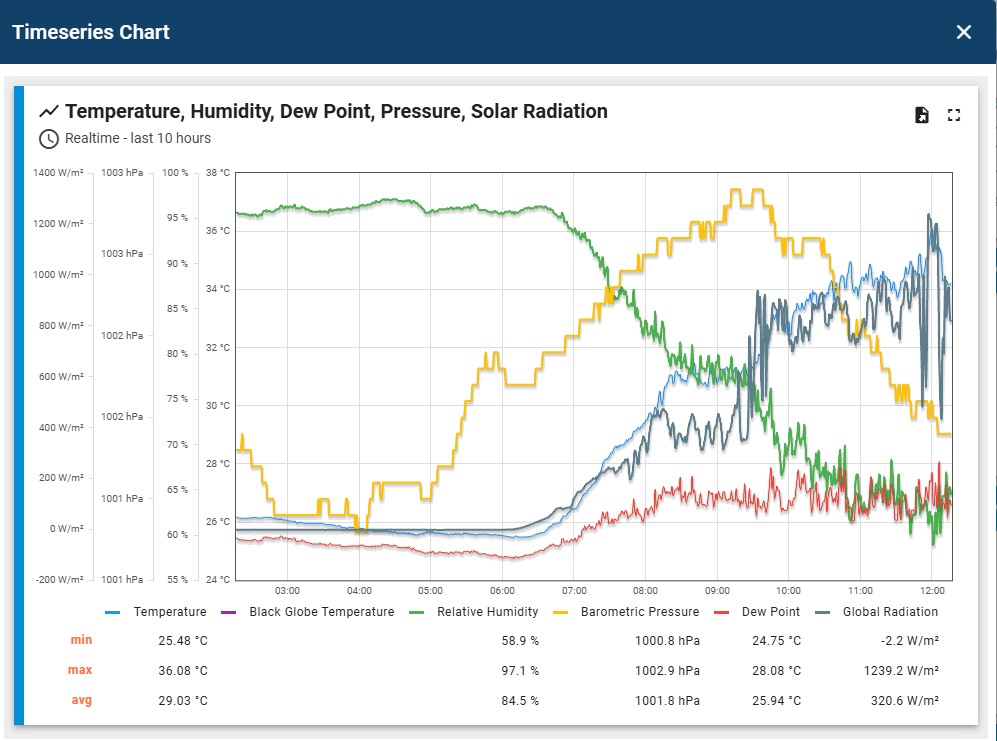Open the 'Realtime - last 10 hours' time window

(x=138, y=138)
